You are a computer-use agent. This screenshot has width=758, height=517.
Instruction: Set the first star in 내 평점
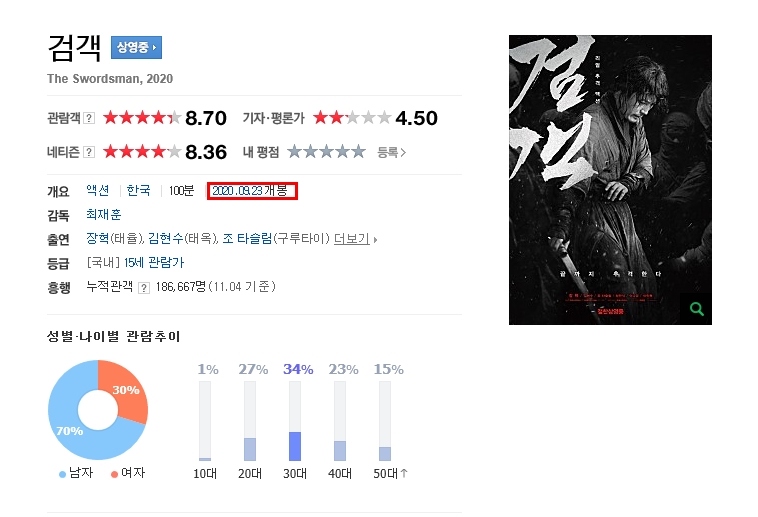coord(294,152)
